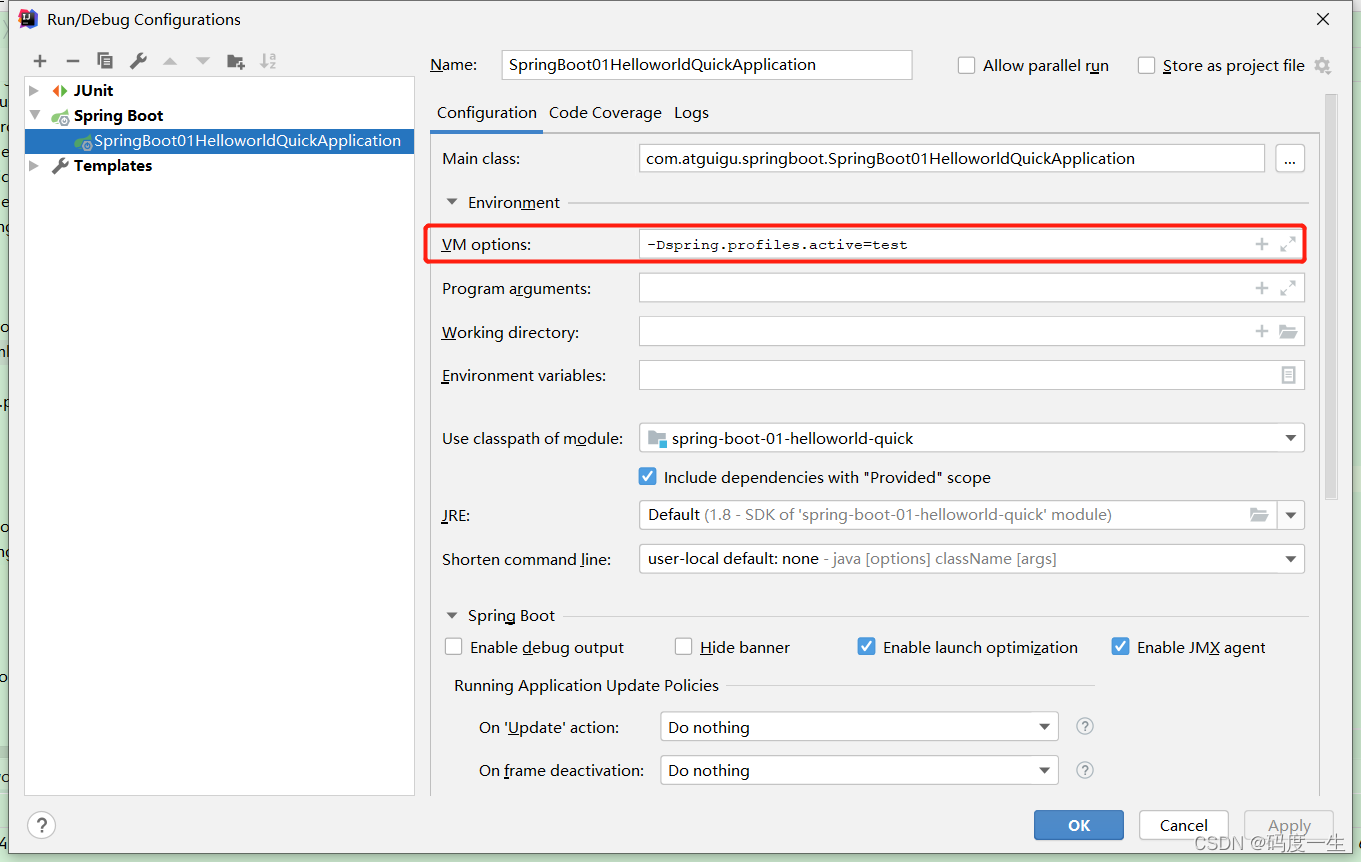This screenshot has width=1361, height=862.
Task: Click the Name input field
Action: pyautogui.click(x=706, y=65)
